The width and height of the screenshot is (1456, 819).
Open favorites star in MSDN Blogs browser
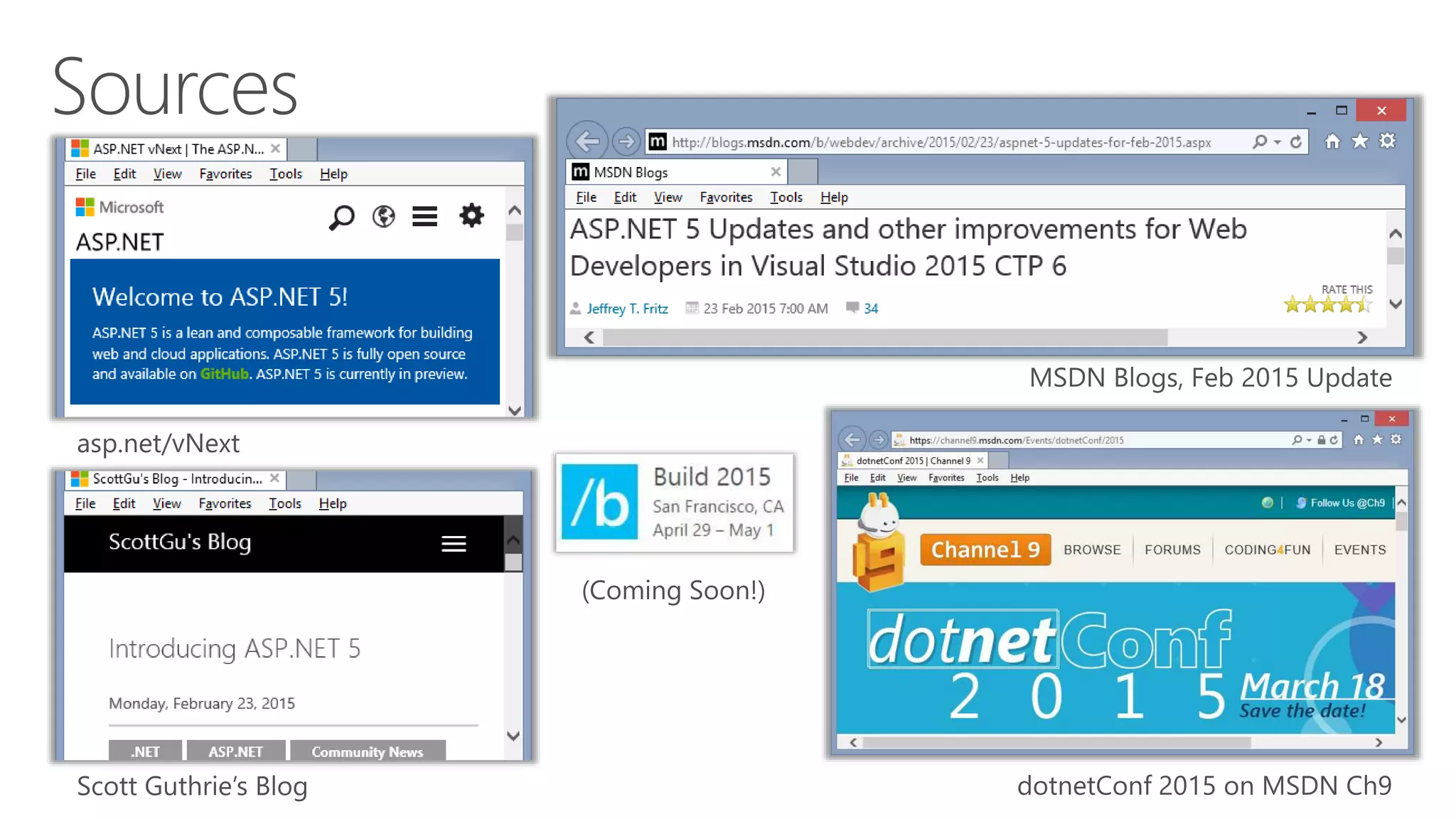click(1359, 141)
